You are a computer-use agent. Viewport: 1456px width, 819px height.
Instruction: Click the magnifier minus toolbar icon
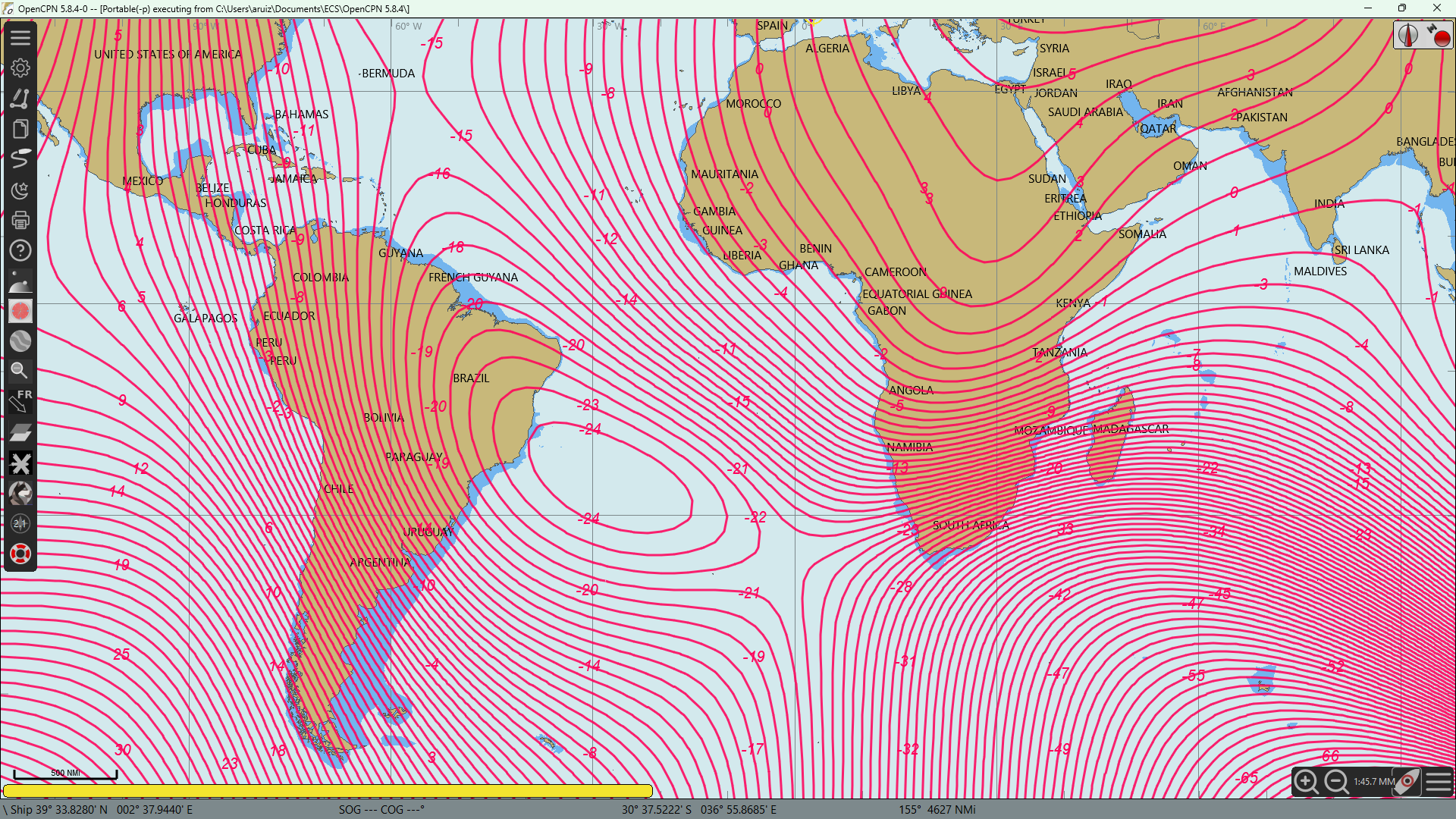point(20,371)
